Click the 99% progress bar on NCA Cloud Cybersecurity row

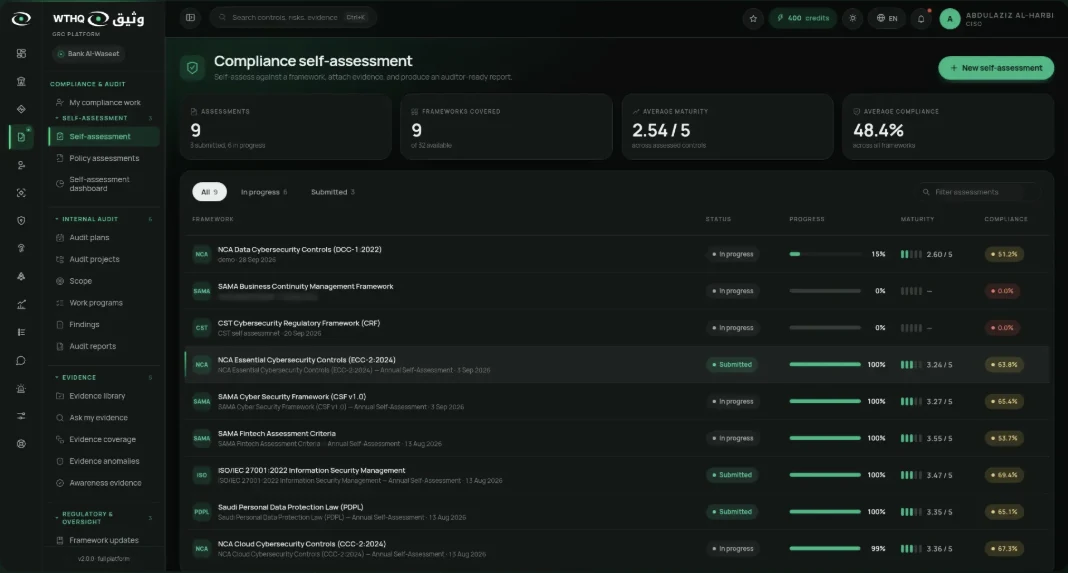coord(825,548)
